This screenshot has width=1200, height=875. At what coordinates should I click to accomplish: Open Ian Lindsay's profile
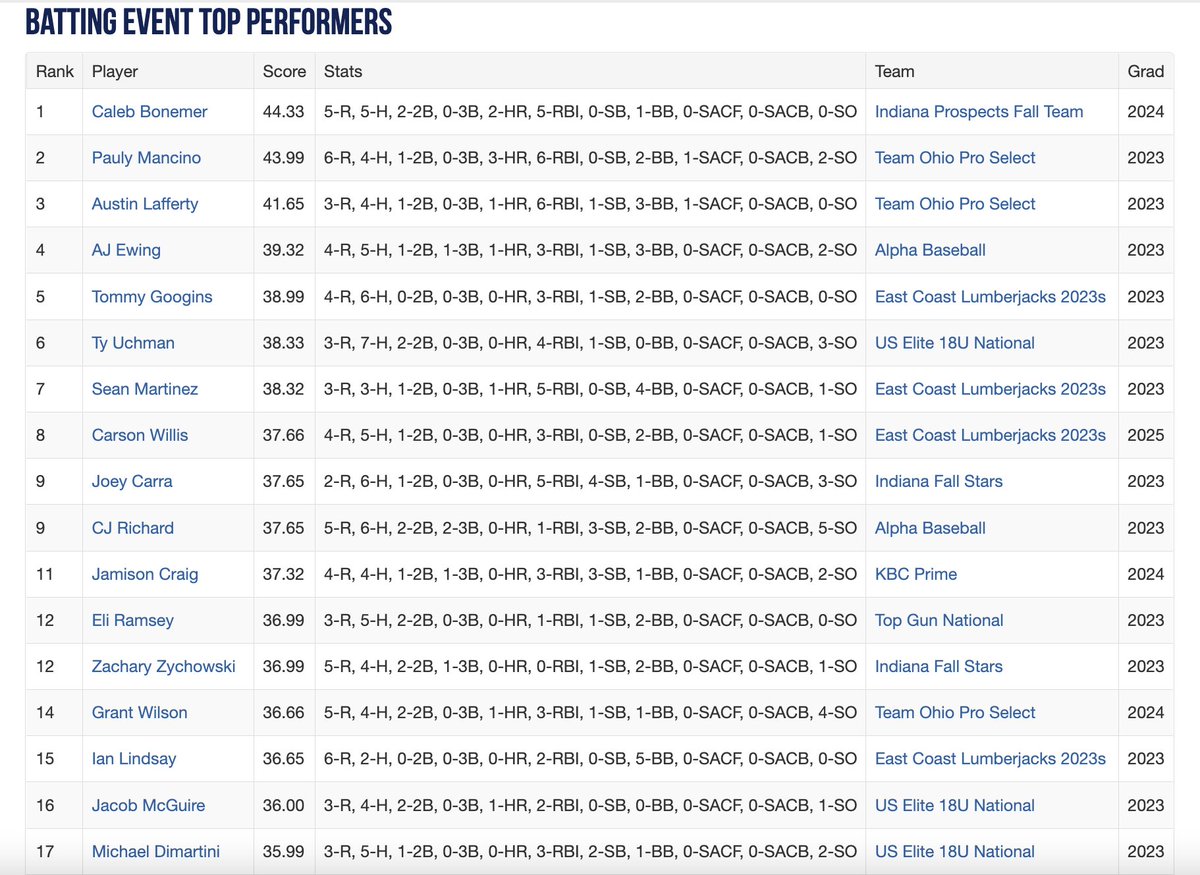pyautogui.click(x=134, y=759)
